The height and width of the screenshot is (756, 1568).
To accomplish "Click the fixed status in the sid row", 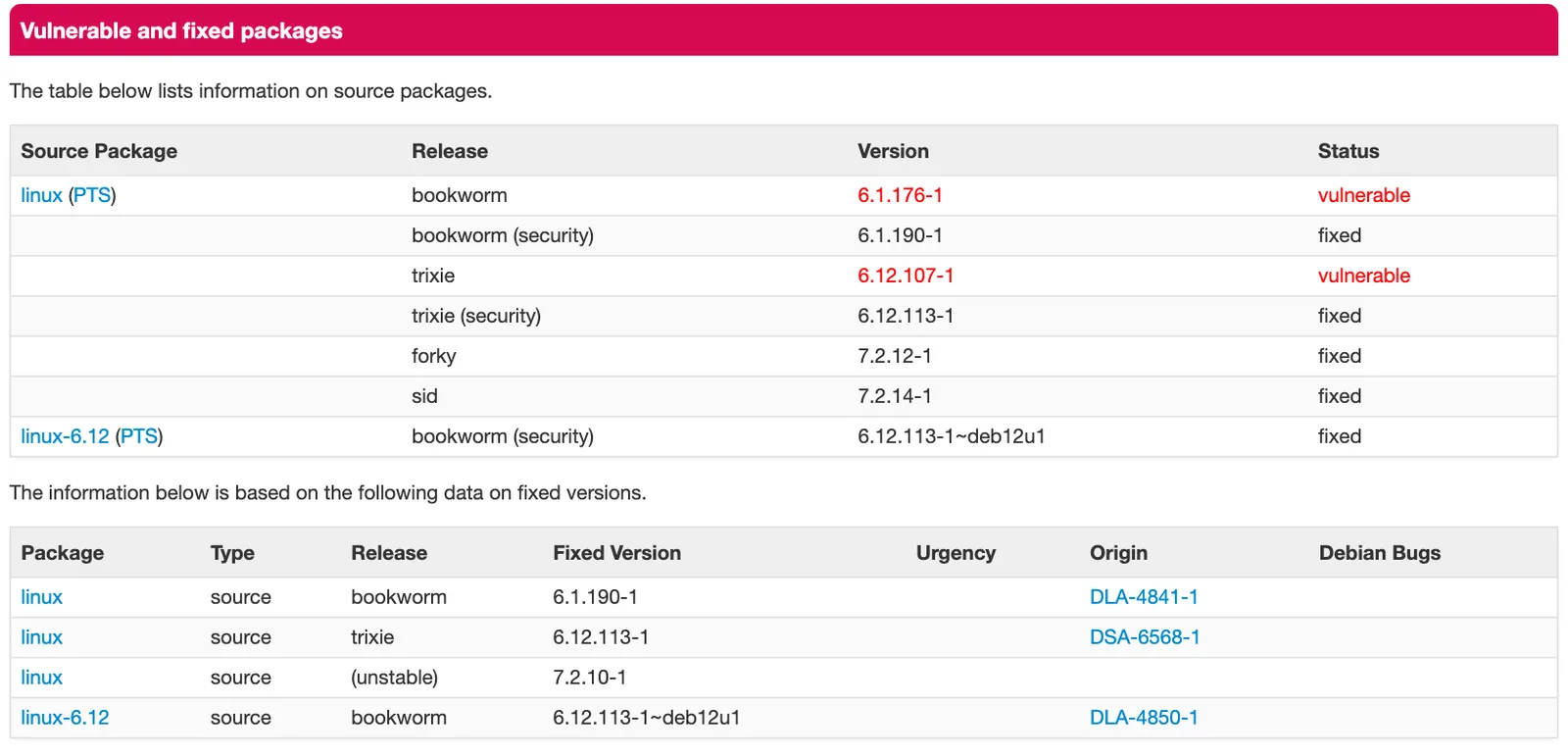I will point(1339,396).
